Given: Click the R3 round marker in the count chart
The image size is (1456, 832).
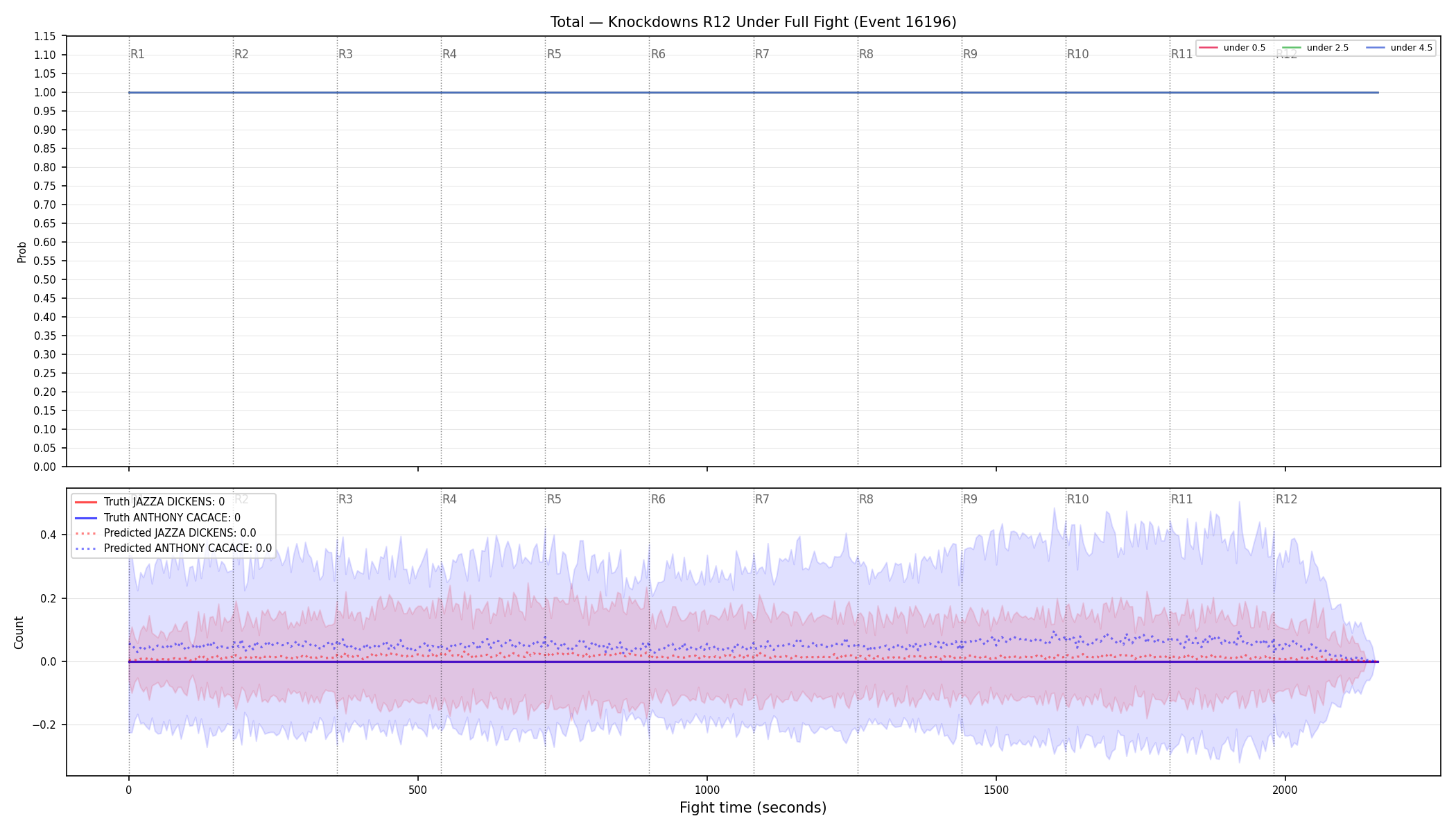Looking at the screenshot, I should pyautogui.click(x=345, y=499).
